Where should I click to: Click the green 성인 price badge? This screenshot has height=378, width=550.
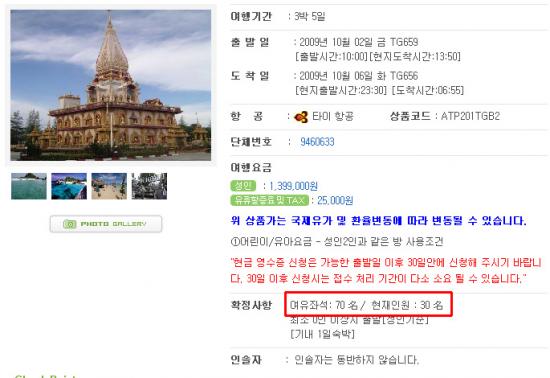coord(243,186)
